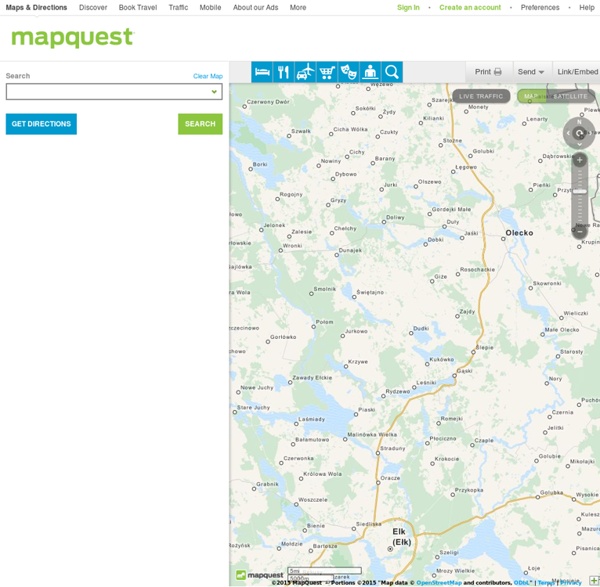Show shopping with the cart icon
This screenshot has height=587, width=600.
click(x=327, y=72)
